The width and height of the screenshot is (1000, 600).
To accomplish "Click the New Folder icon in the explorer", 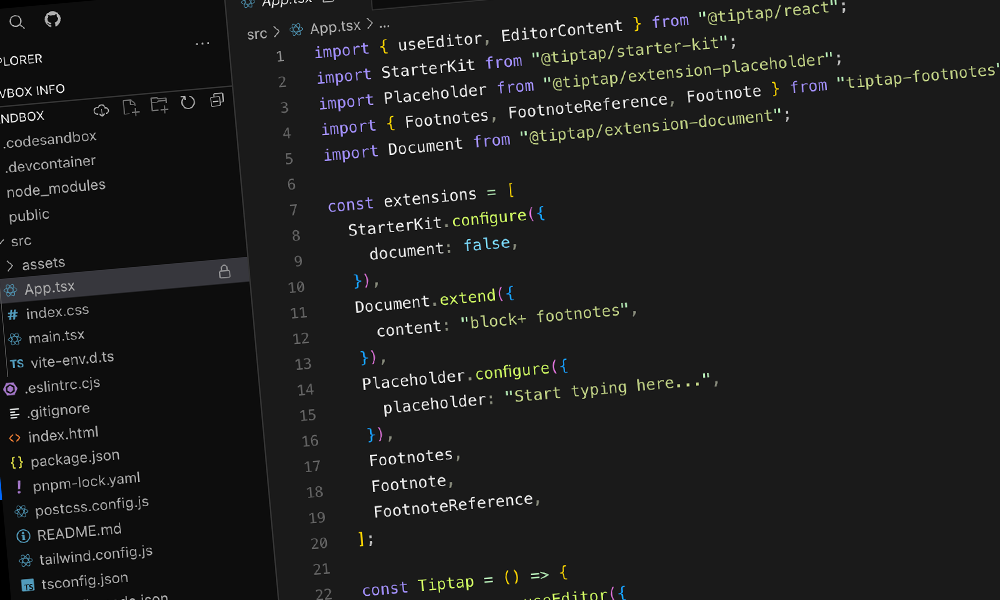I will click(159, 105).
